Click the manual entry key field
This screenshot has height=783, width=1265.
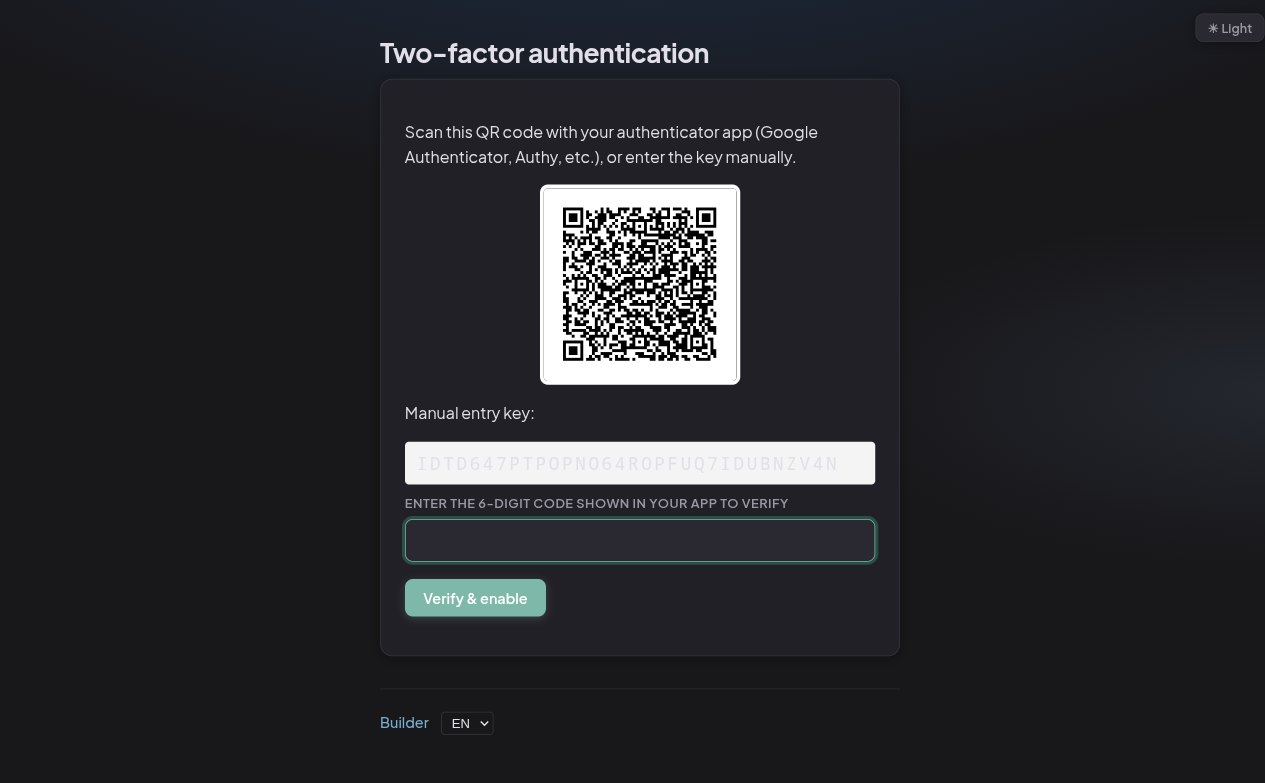coord(640,463)
